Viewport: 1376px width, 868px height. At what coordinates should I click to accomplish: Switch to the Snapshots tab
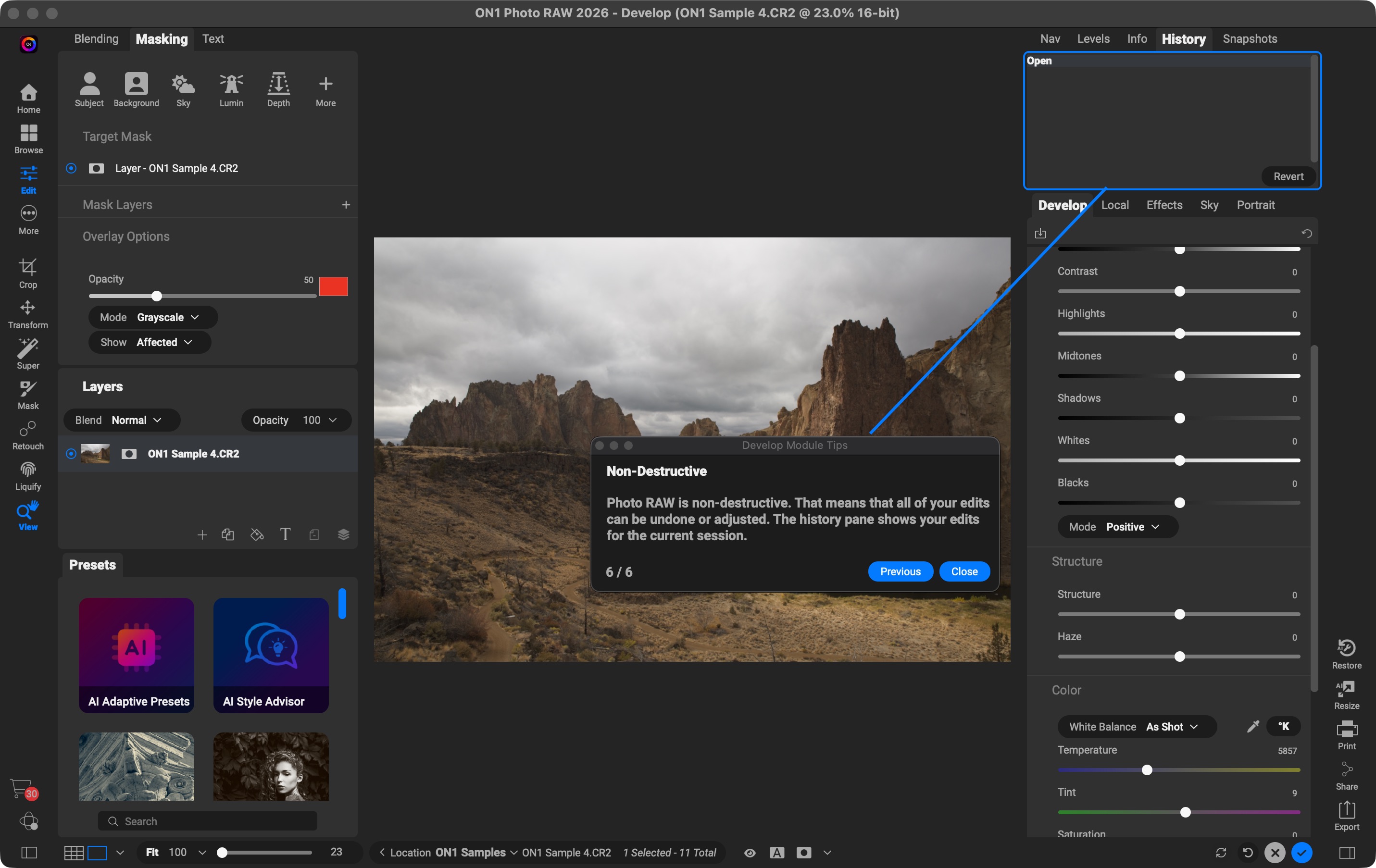tap(1250, 38)
